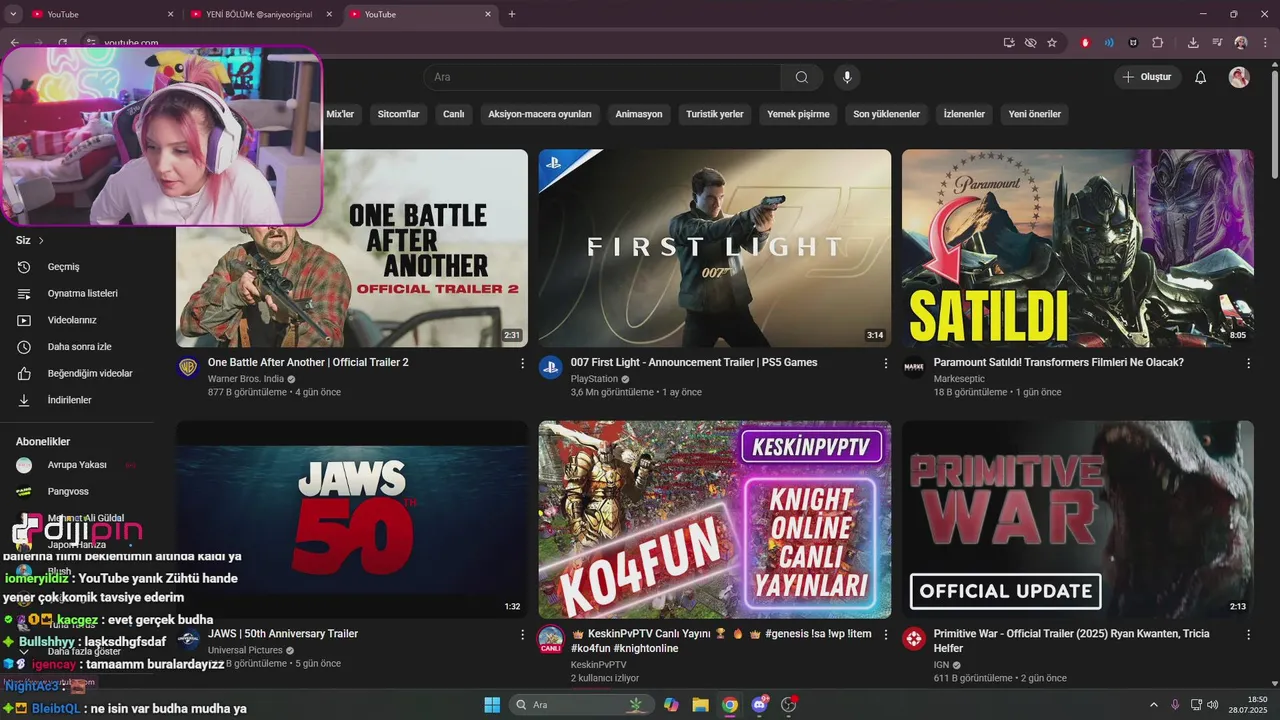
Task: Open options menu for One Battle After Another
Action: click(522, 364)
